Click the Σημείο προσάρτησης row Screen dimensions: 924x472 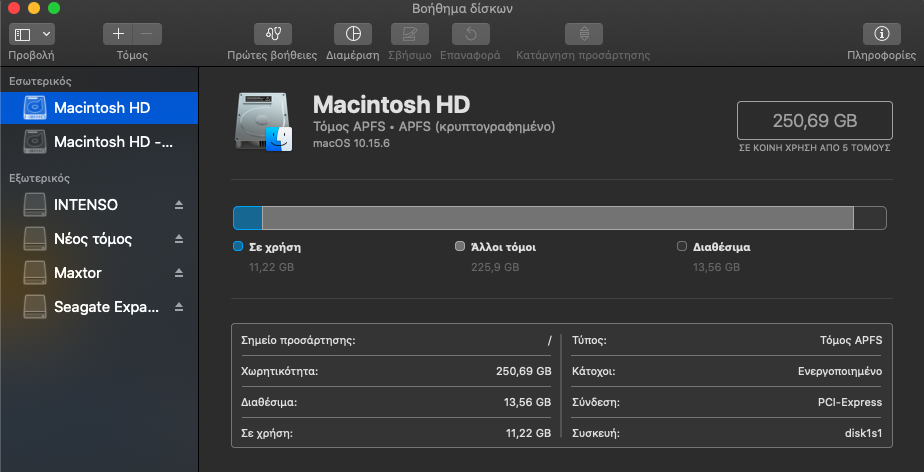point(397,341)
